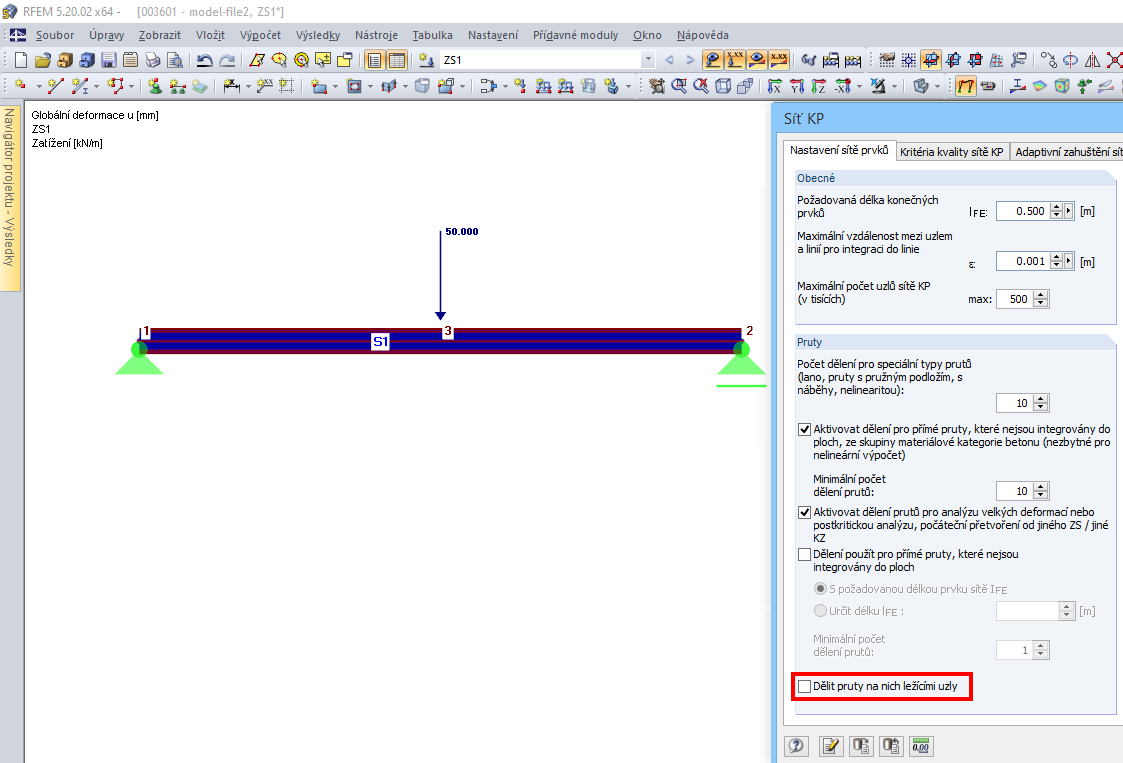Click the rotate about axis icon

coord(1071,60)
